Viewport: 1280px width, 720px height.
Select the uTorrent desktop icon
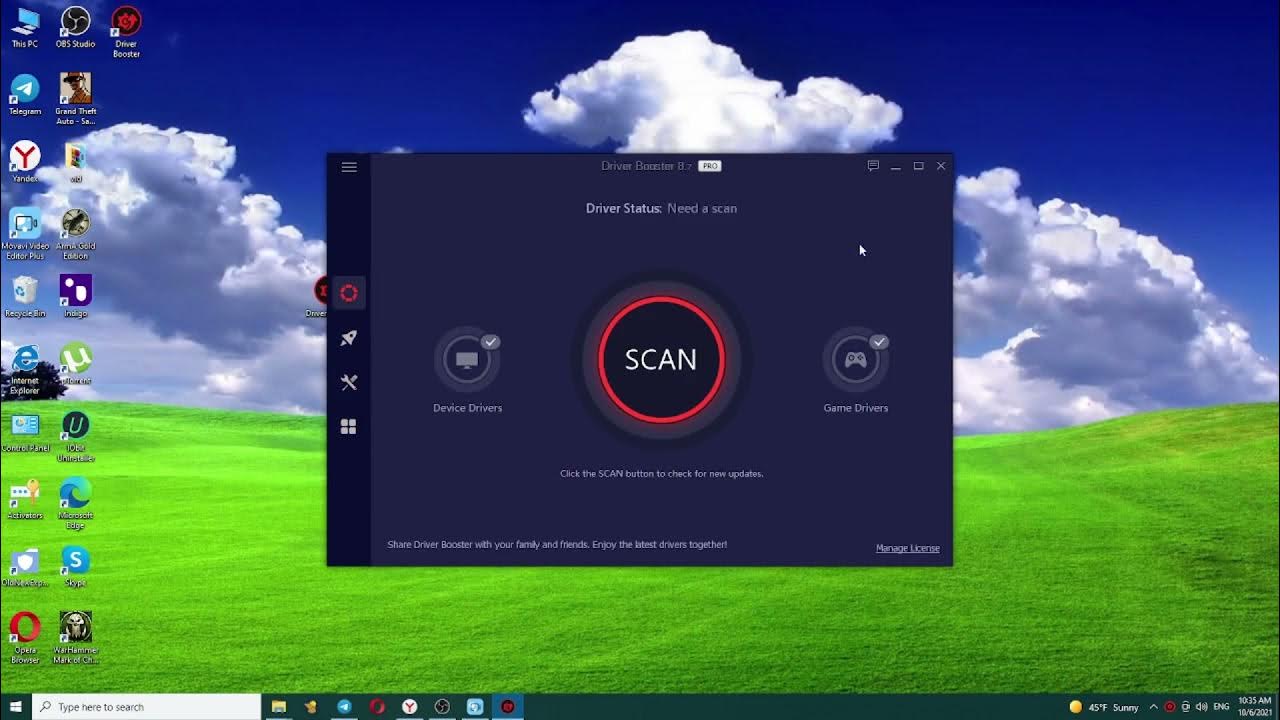click(x=76, y=364)
